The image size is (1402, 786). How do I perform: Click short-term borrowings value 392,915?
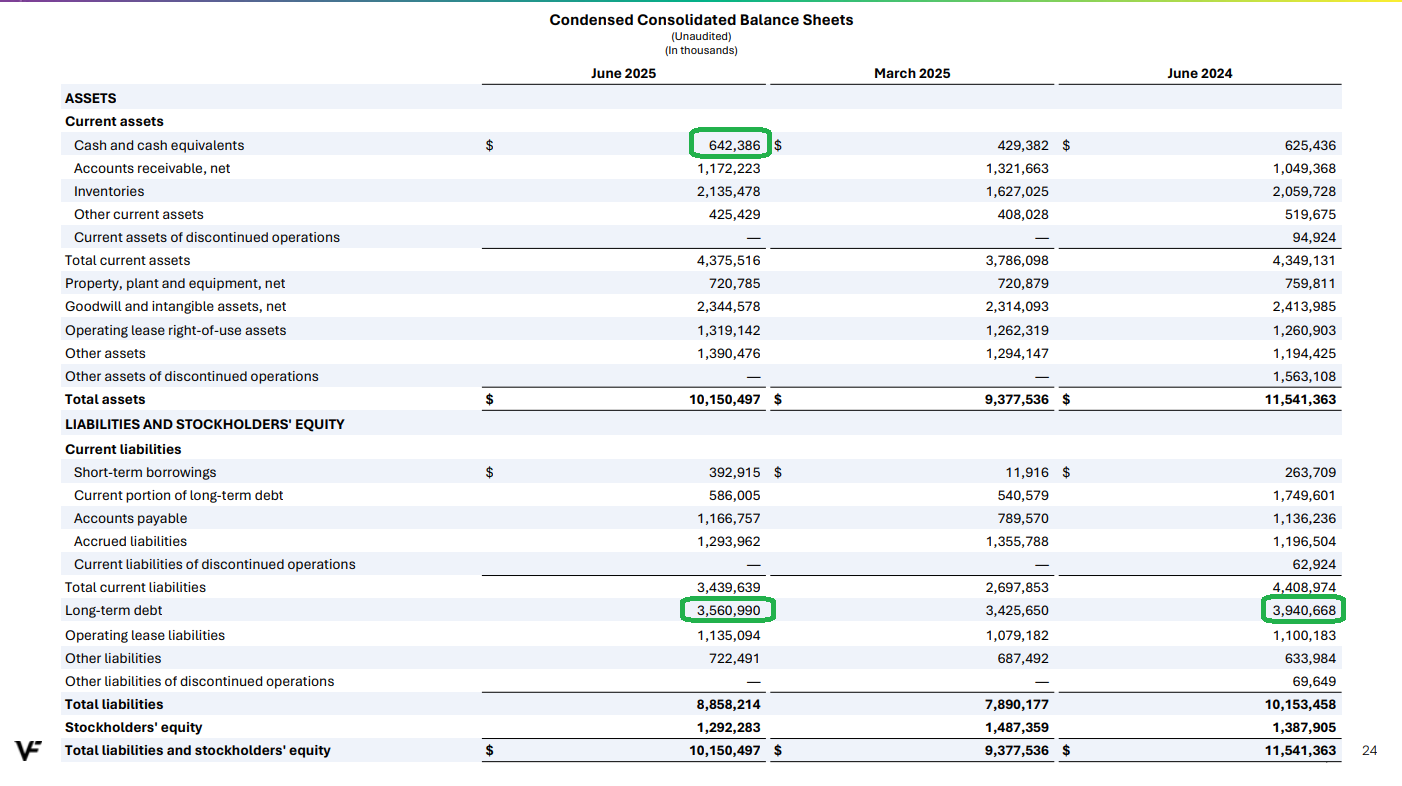(735, 472)
